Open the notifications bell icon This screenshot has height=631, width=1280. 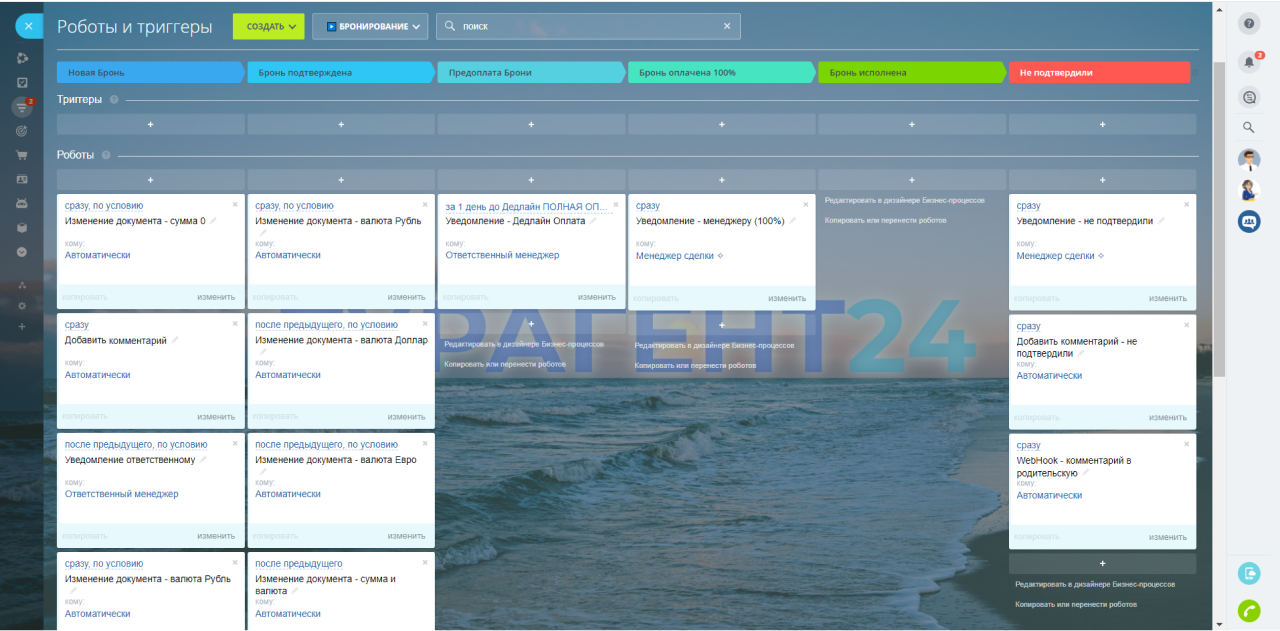[1248, 62]
